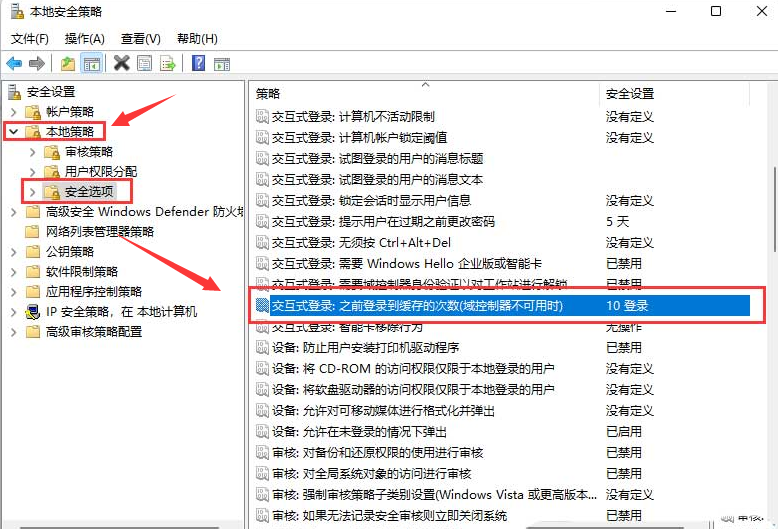778x529 pixels.
Task: Toggle the show/hide console tree icon
Action: point(92,64)
